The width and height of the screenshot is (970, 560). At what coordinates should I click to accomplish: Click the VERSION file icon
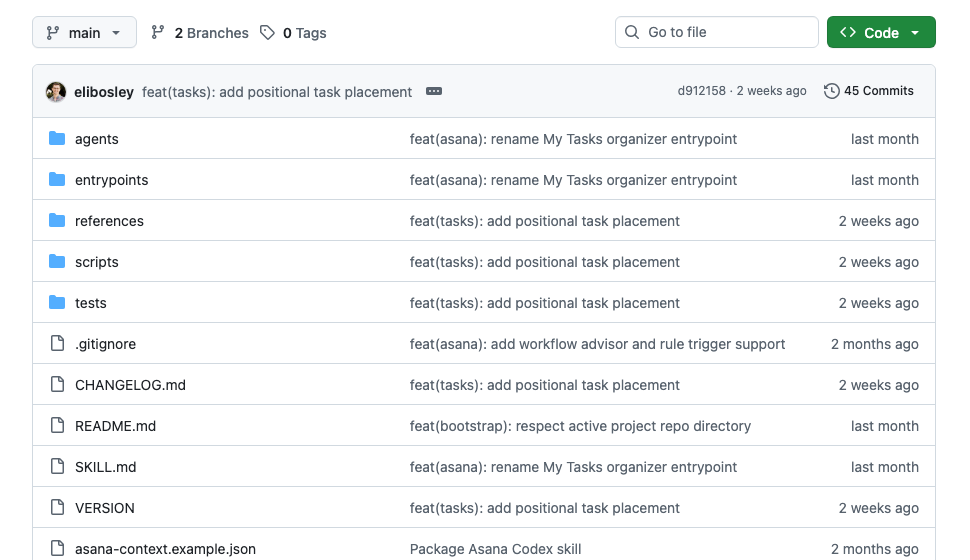pos(57,507)
